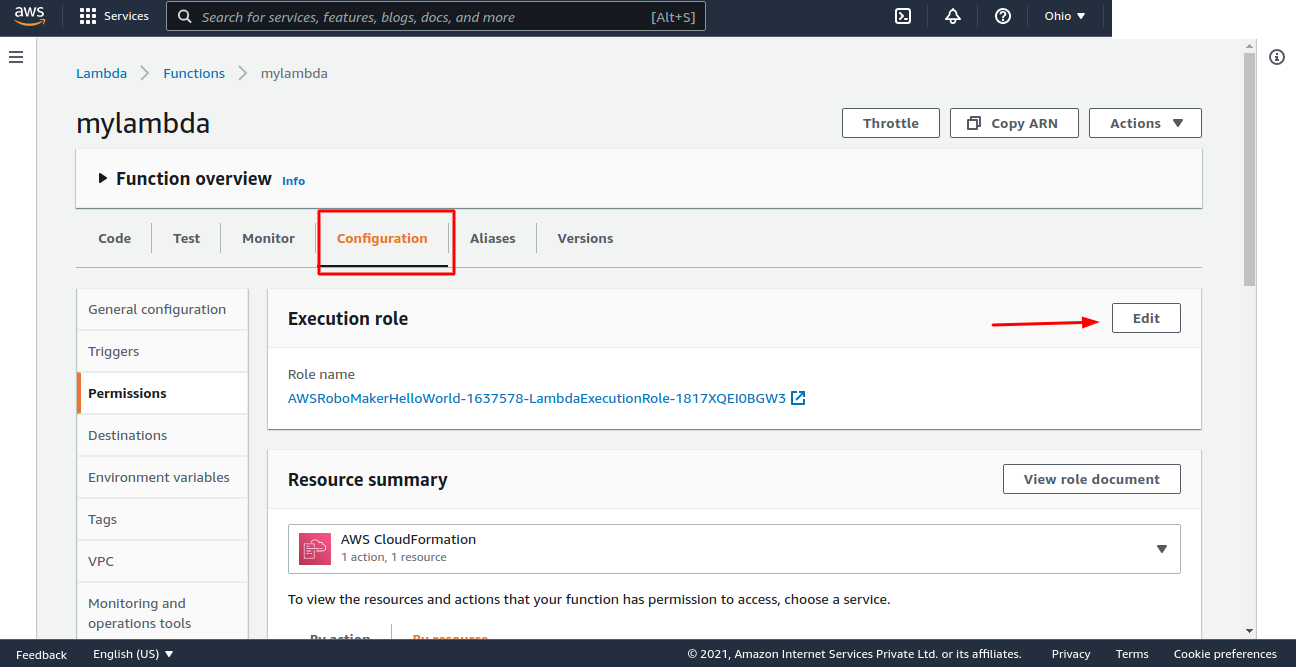Open the Ohio region dropdown
The width and height of the screenshot is (1296, 667).
1065,16
